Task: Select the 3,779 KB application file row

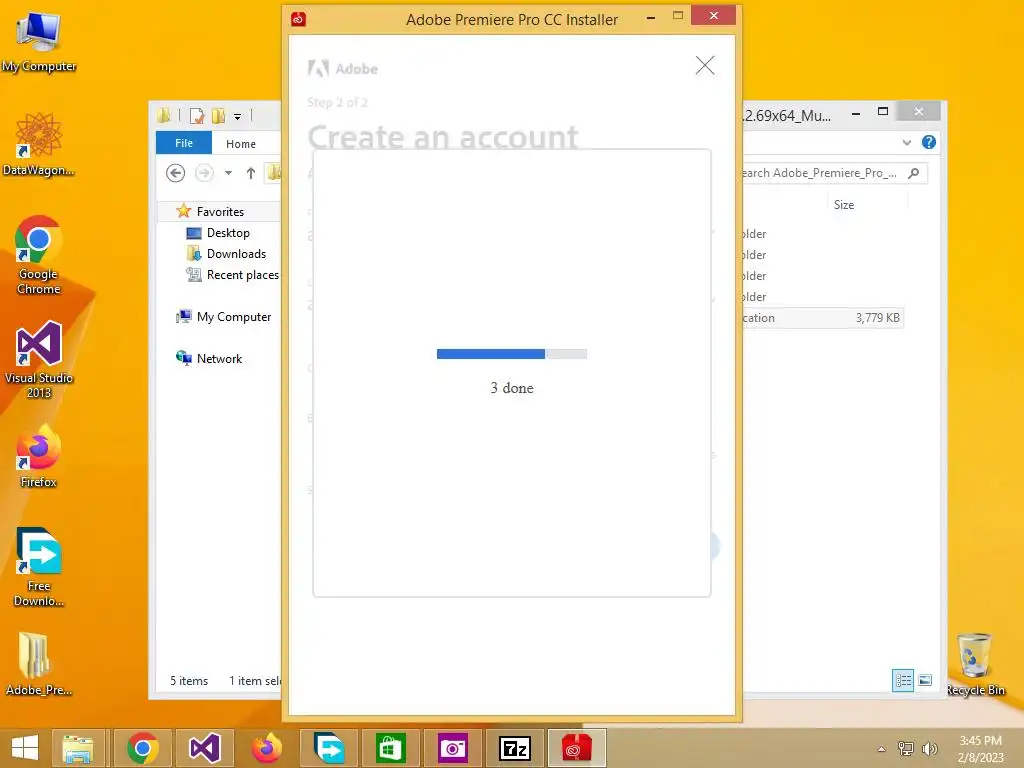Action: [x=823, y=318]
